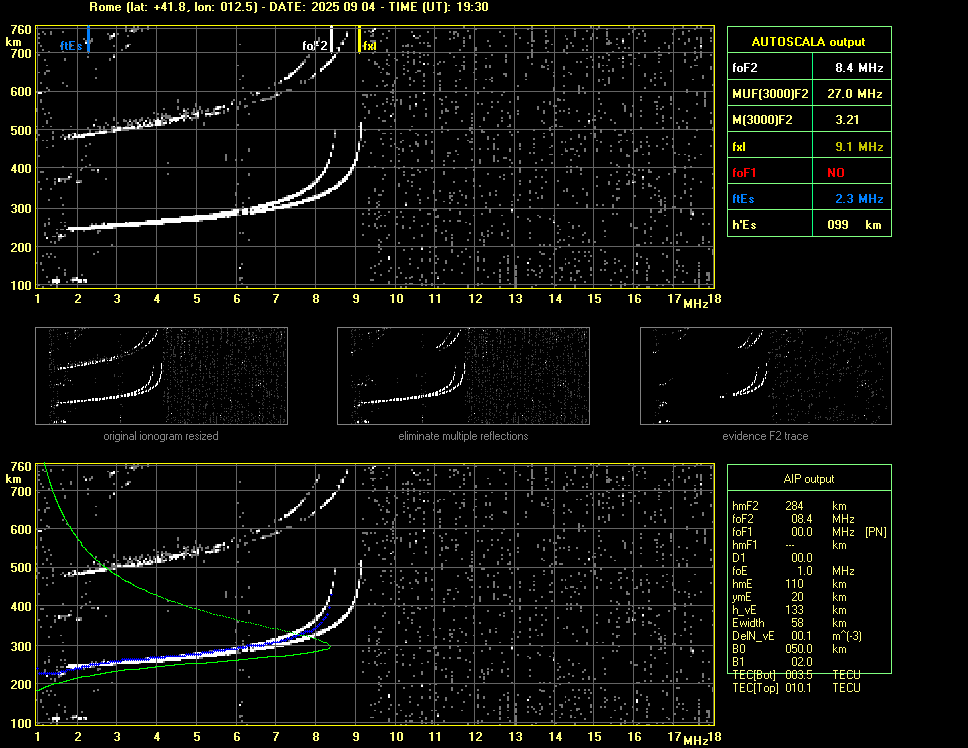968x748 pixels.
Task: Click the '760' height label on the top ionogram
Action: click(21, 30)
